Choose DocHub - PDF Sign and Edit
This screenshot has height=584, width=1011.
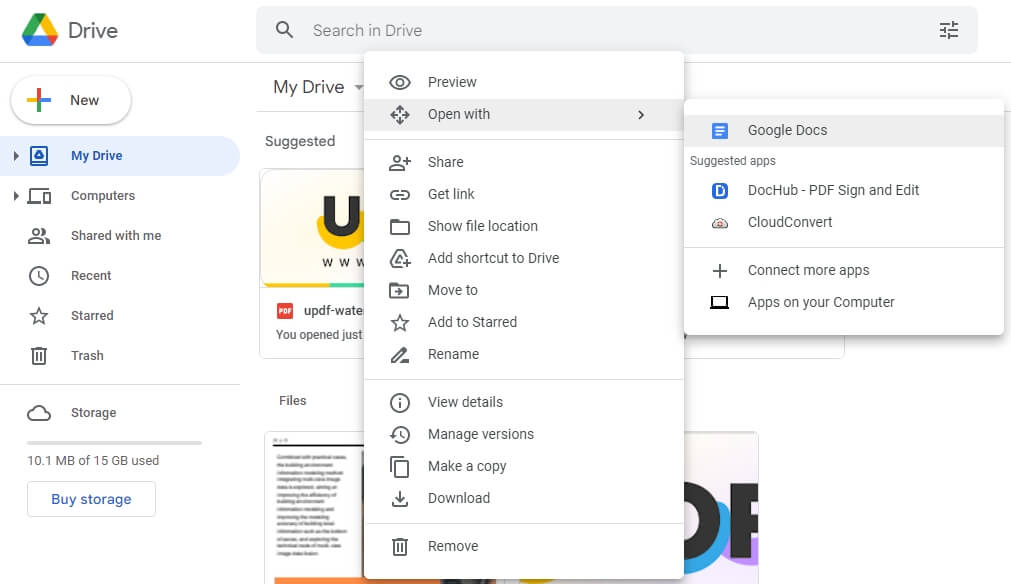point(844,191)
